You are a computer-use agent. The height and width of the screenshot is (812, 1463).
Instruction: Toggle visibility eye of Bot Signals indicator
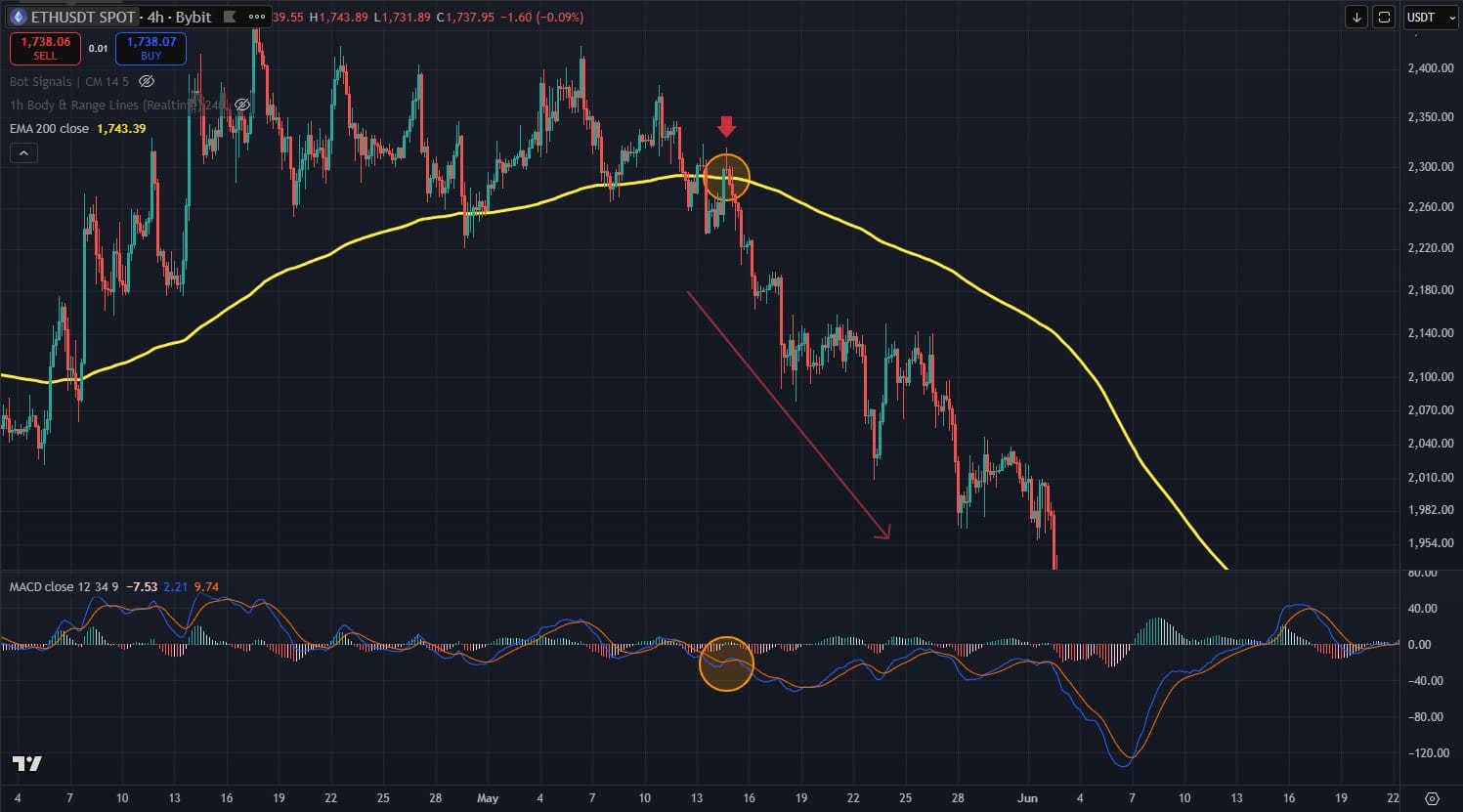148,82
